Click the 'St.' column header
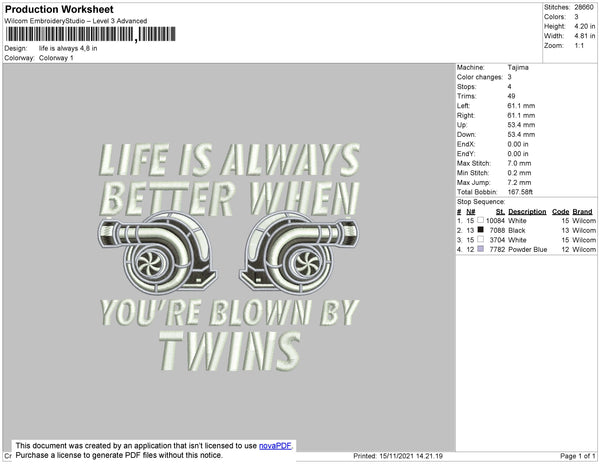This screenshot has width=600, height=464. [x=501, y=212]
